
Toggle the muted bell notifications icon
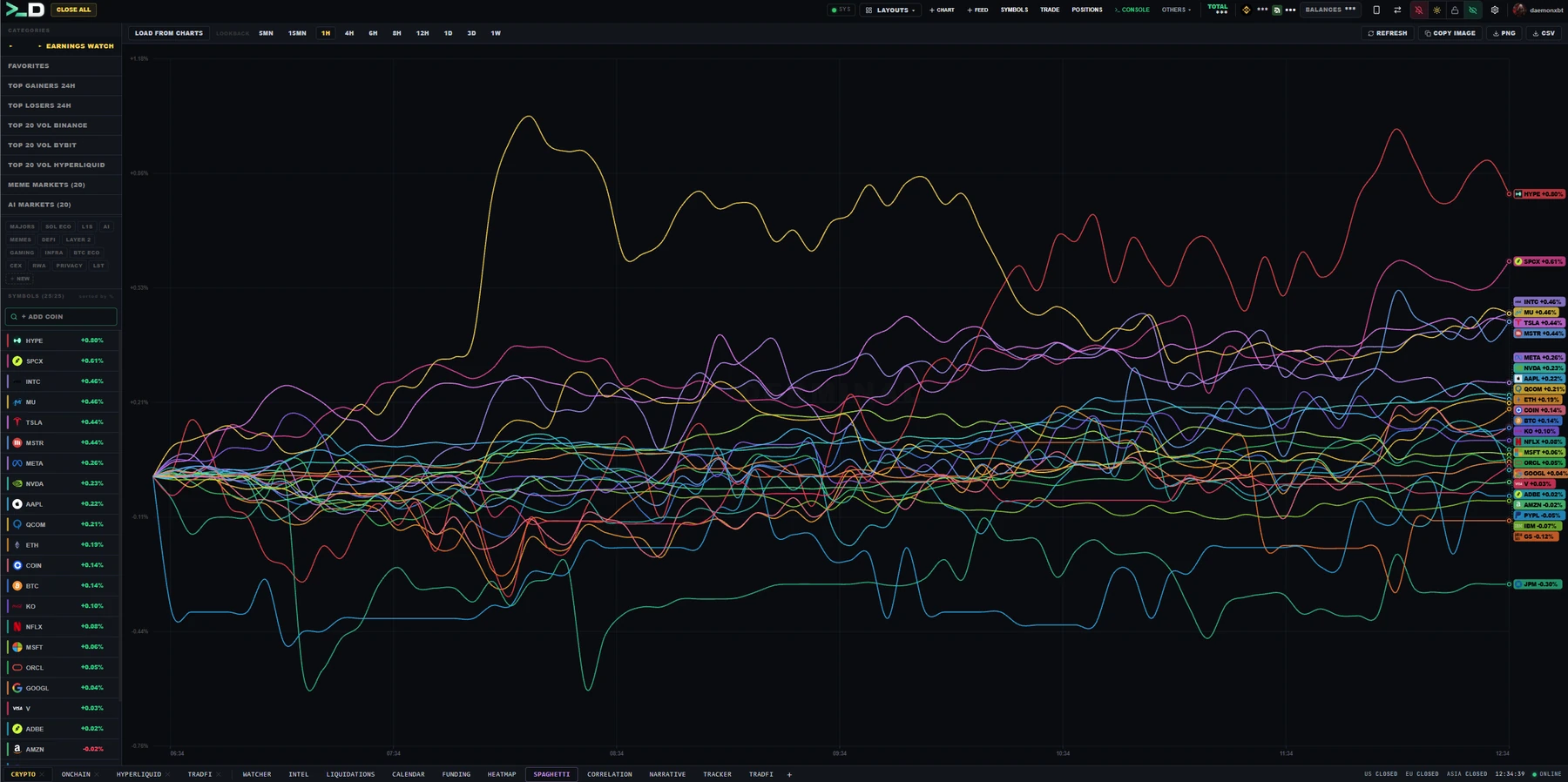click(x=1418, y=10)
